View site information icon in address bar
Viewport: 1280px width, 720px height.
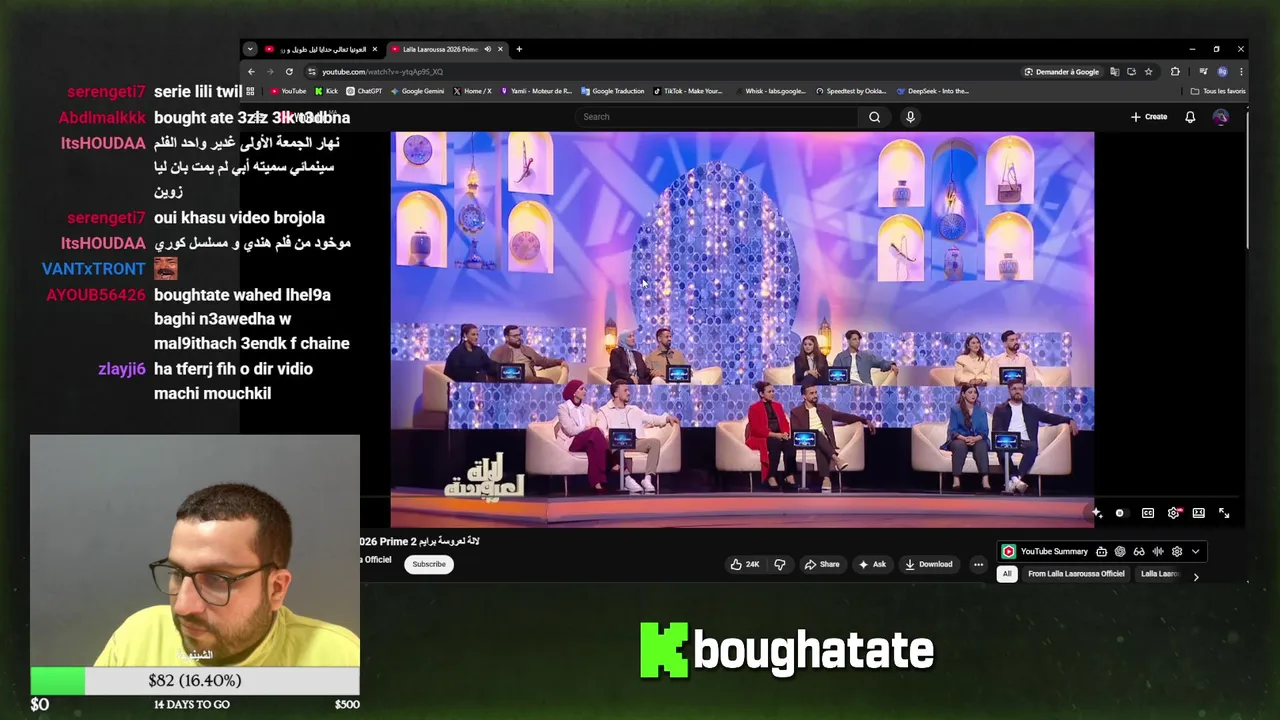pyautogui.click(x=312, y=72)
